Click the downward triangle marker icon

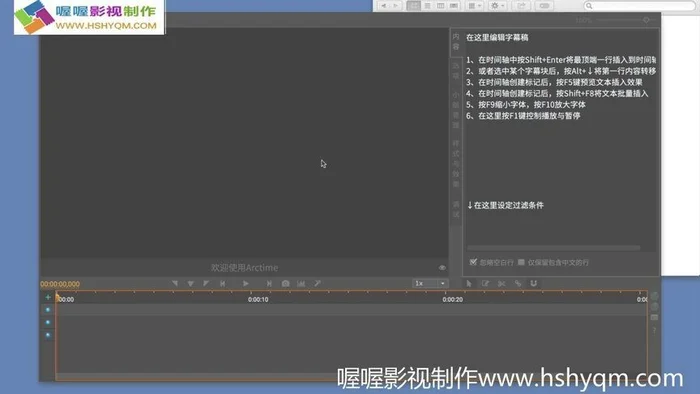pos(191,283)
